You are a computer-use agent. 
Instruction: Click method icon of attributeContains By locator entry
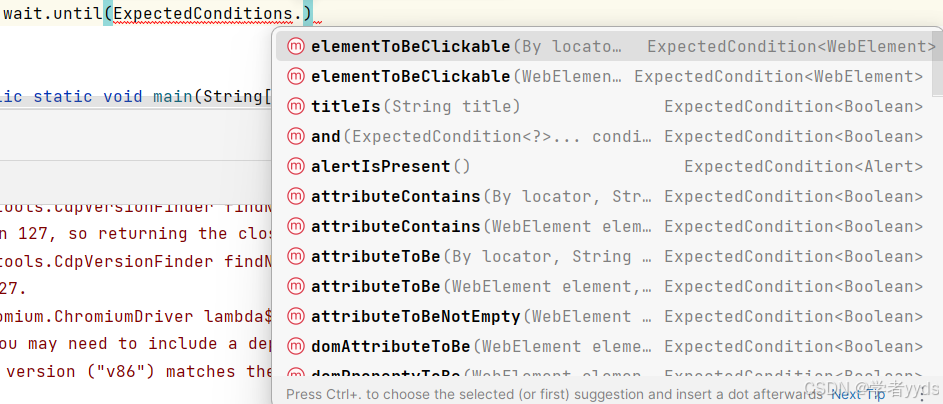pyautogui.click(x=295, y=197)
